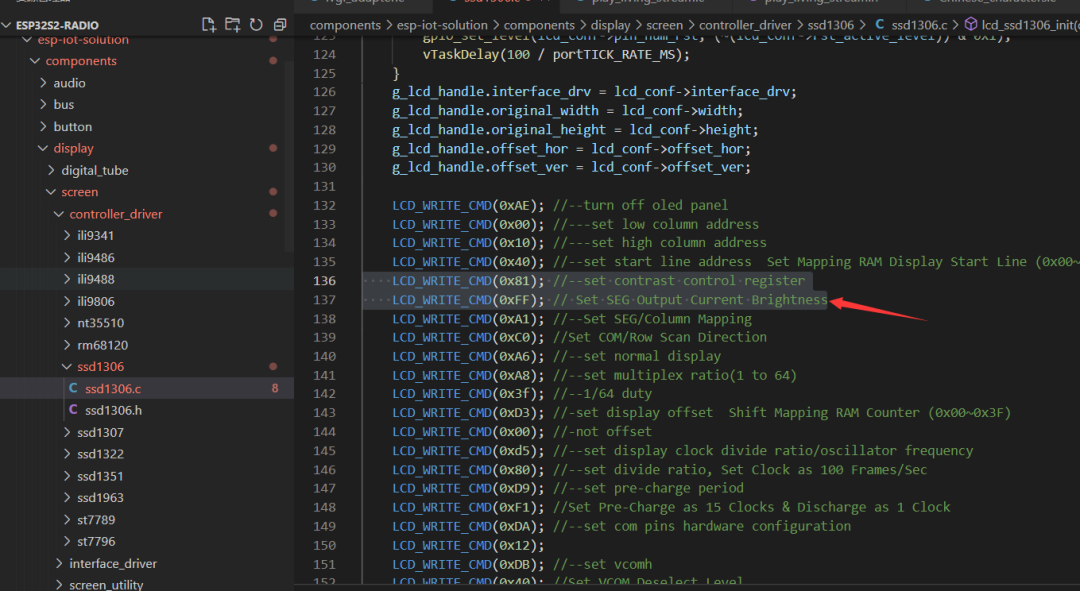Click the New File icon in explorer header
This screenshot has width=1080, height=591.
[x=208, y=25]
